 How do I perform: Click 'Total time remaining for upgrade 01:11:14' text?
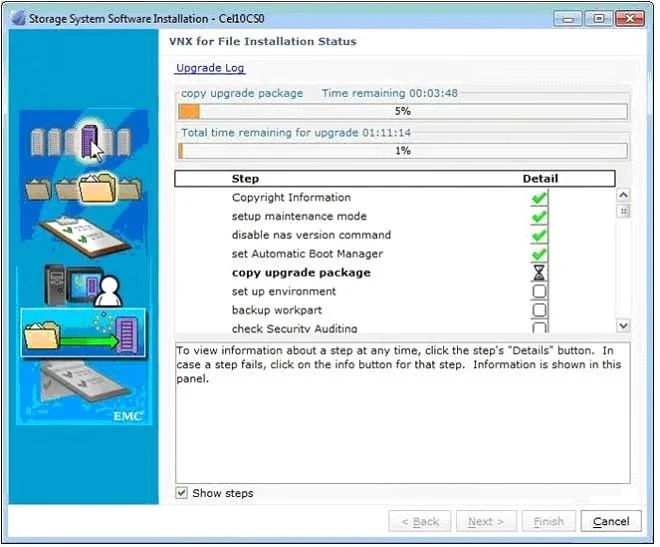(x=296, y=133)
